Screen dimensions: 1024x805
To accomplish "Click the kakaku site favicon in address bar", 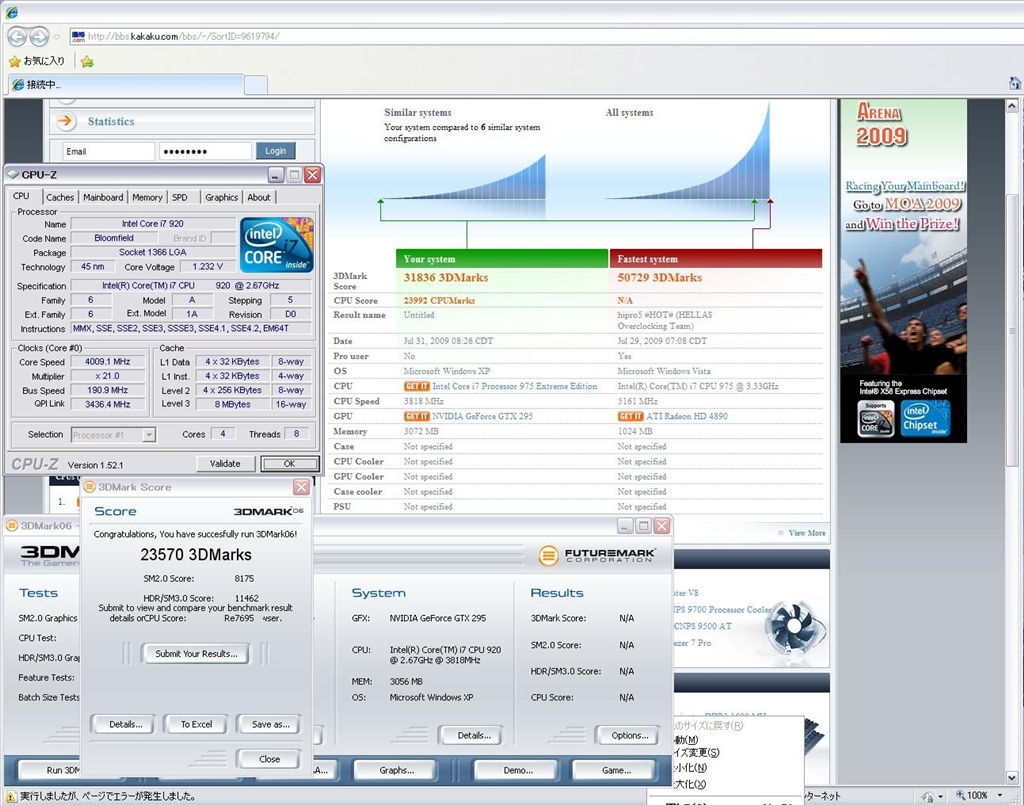I will point(78,37).
